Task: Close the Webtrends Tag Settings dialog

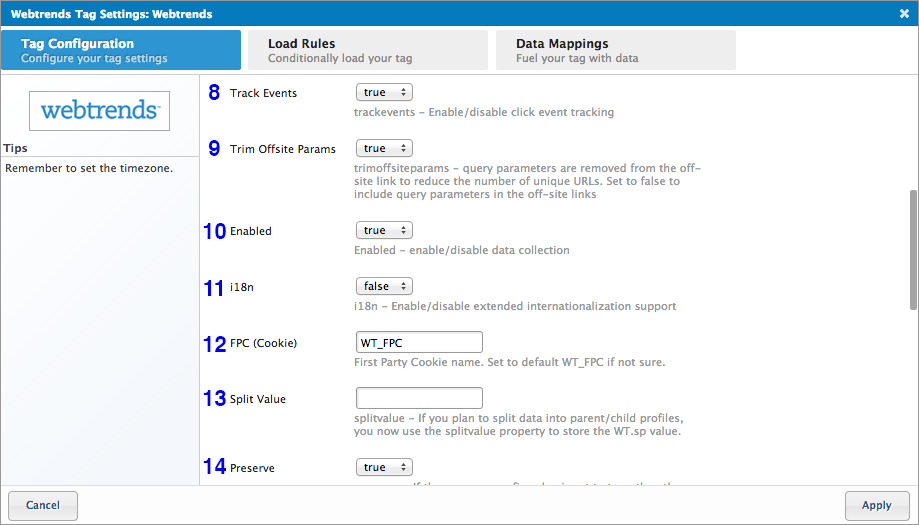Action: click(x=904, y=14)
